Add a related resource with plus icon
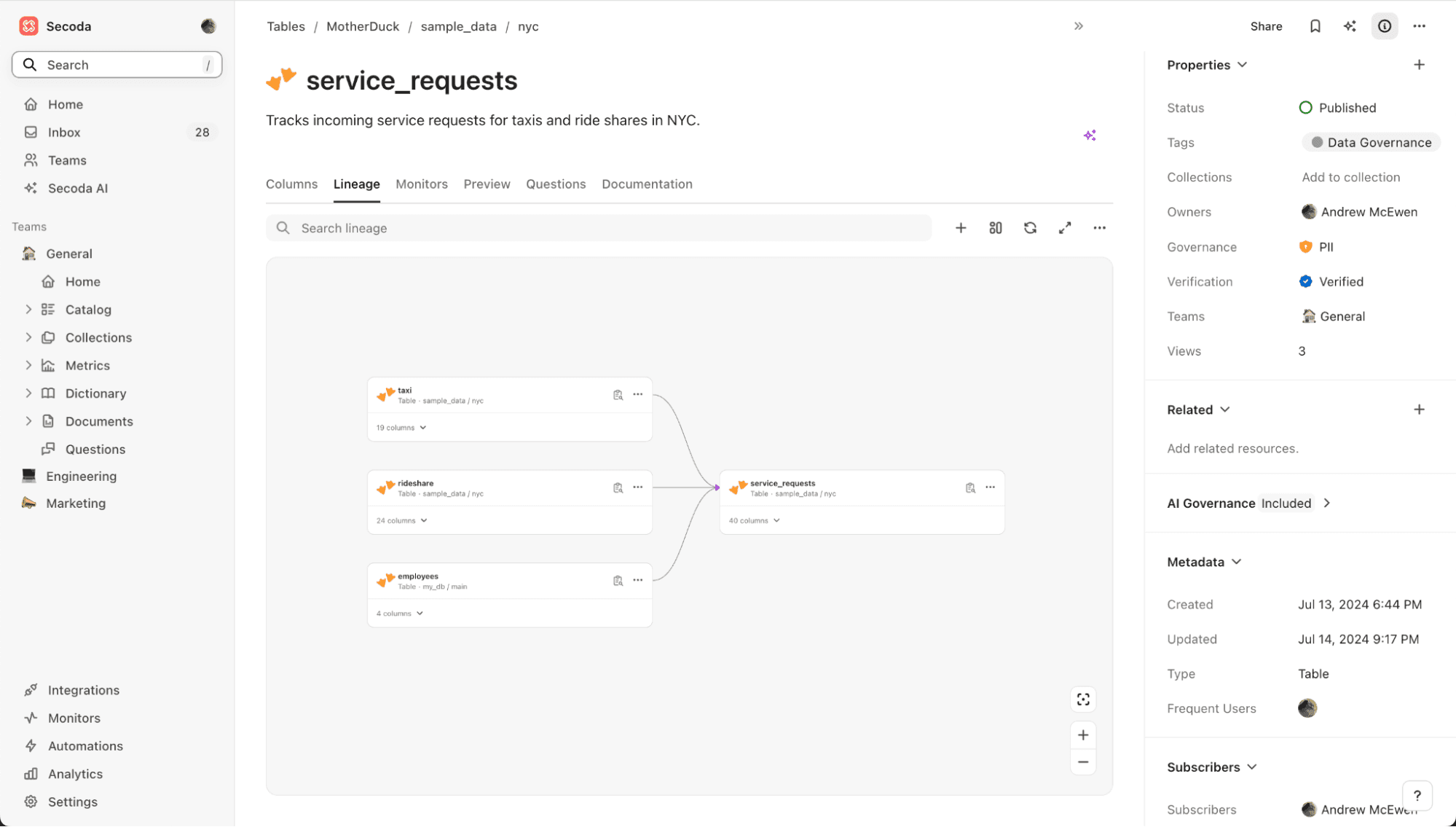This screenshot has width=1456, height=827. pyautogui.click(x=1419, y=409)
